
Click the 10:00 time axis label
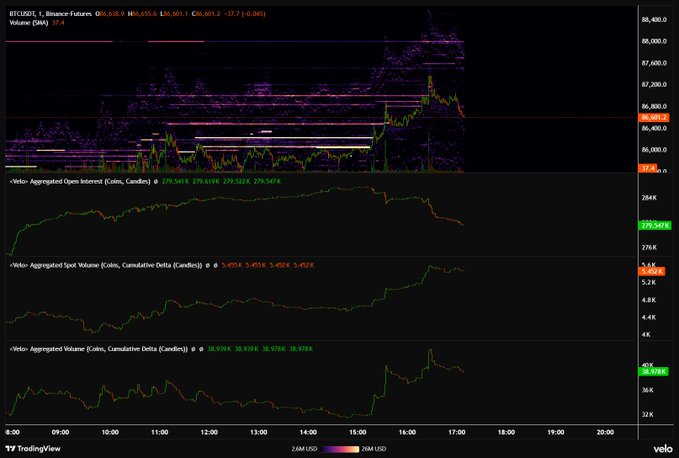click(110, 432)
